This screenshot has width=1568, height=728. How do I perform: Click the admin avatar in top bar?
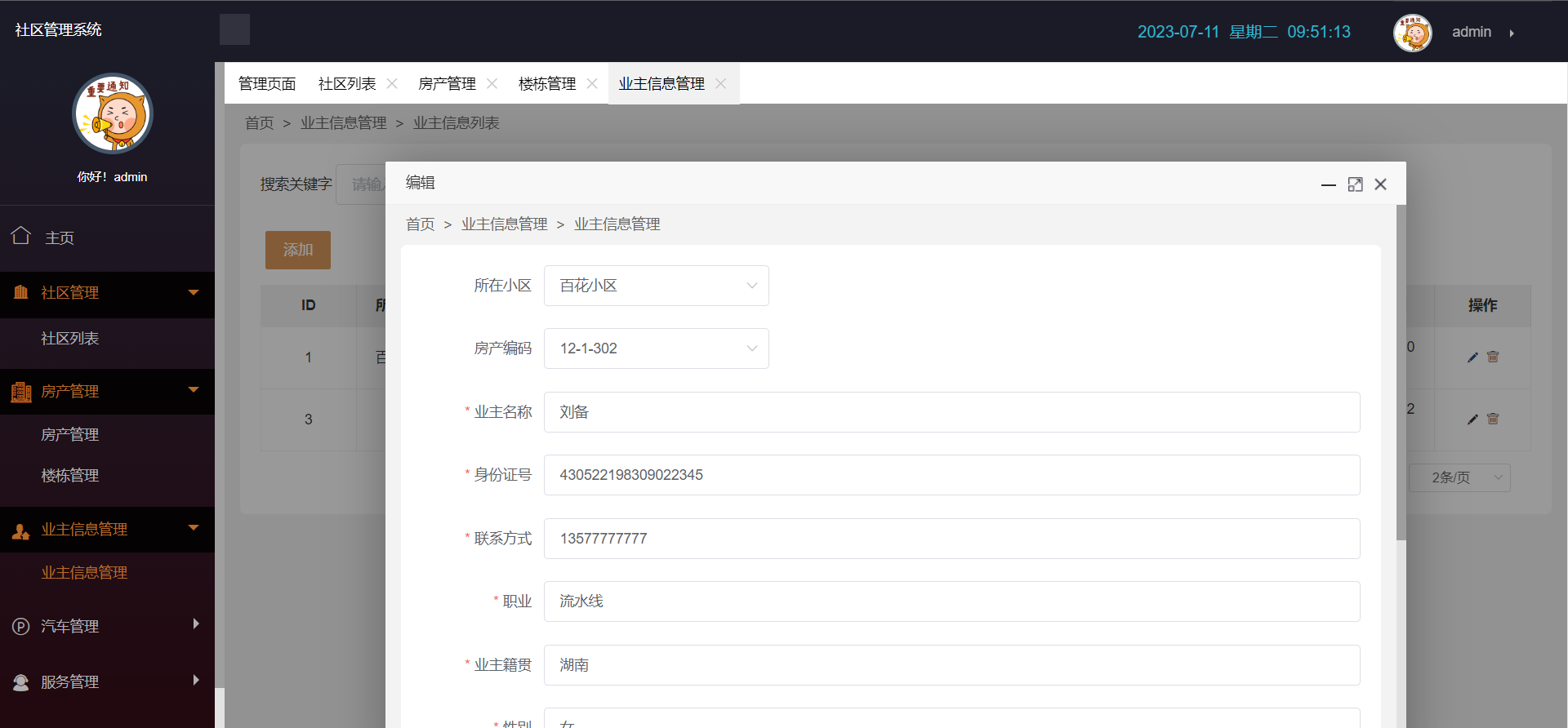[1412, 33]
